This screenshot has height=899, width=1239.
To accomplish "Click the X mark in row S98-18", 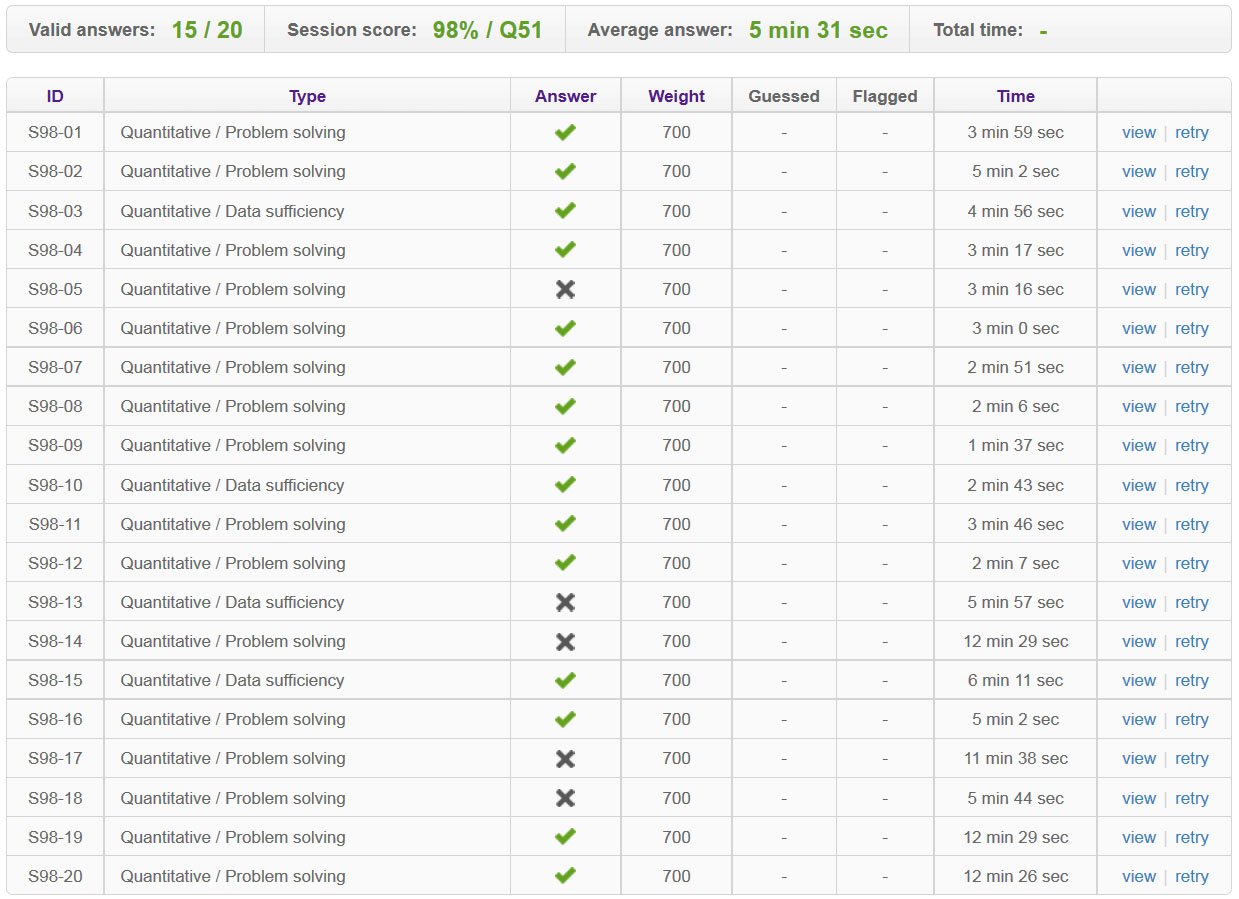I will point(565,798).
